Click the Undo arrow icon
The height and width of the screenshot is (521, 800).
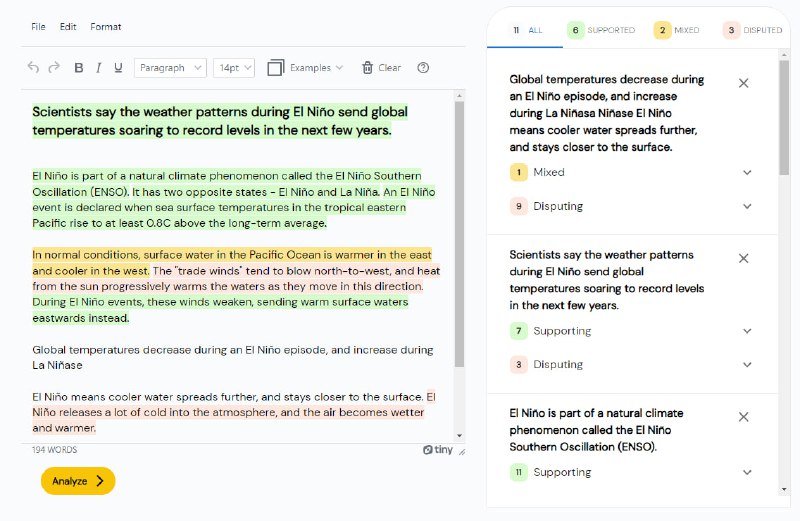pyautogui.click(x=33, y=68)
